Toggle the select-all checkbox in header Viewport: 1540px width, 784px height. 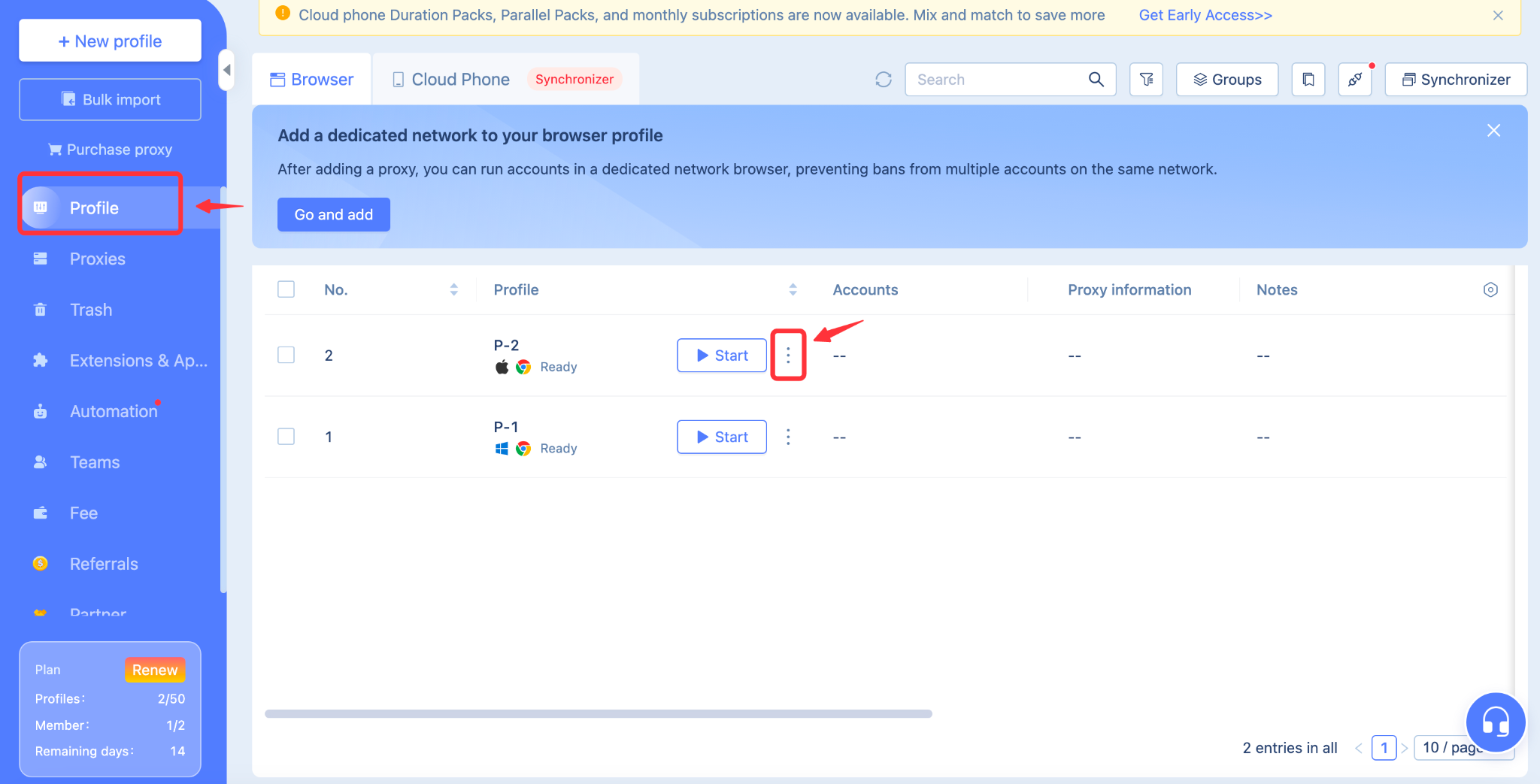click(x=286, y=289)
